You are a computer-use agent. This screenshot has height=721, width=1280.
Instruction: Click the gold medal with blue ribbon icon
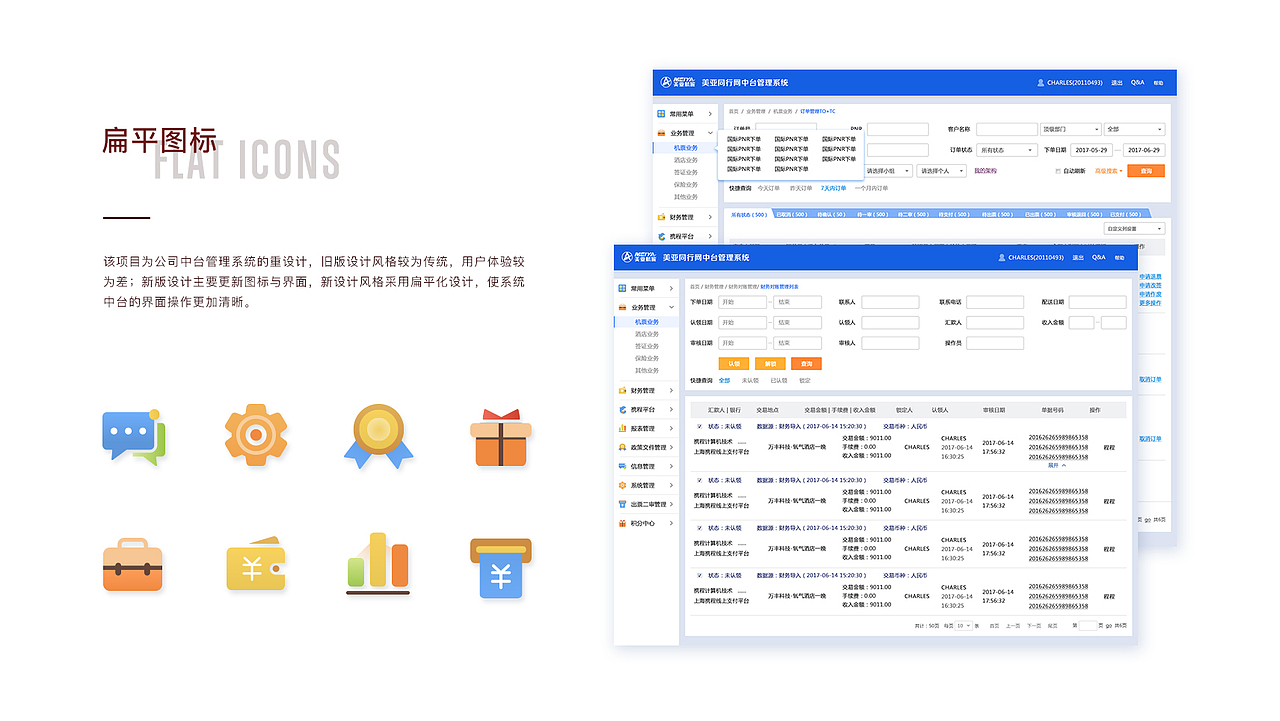[378, 437]
